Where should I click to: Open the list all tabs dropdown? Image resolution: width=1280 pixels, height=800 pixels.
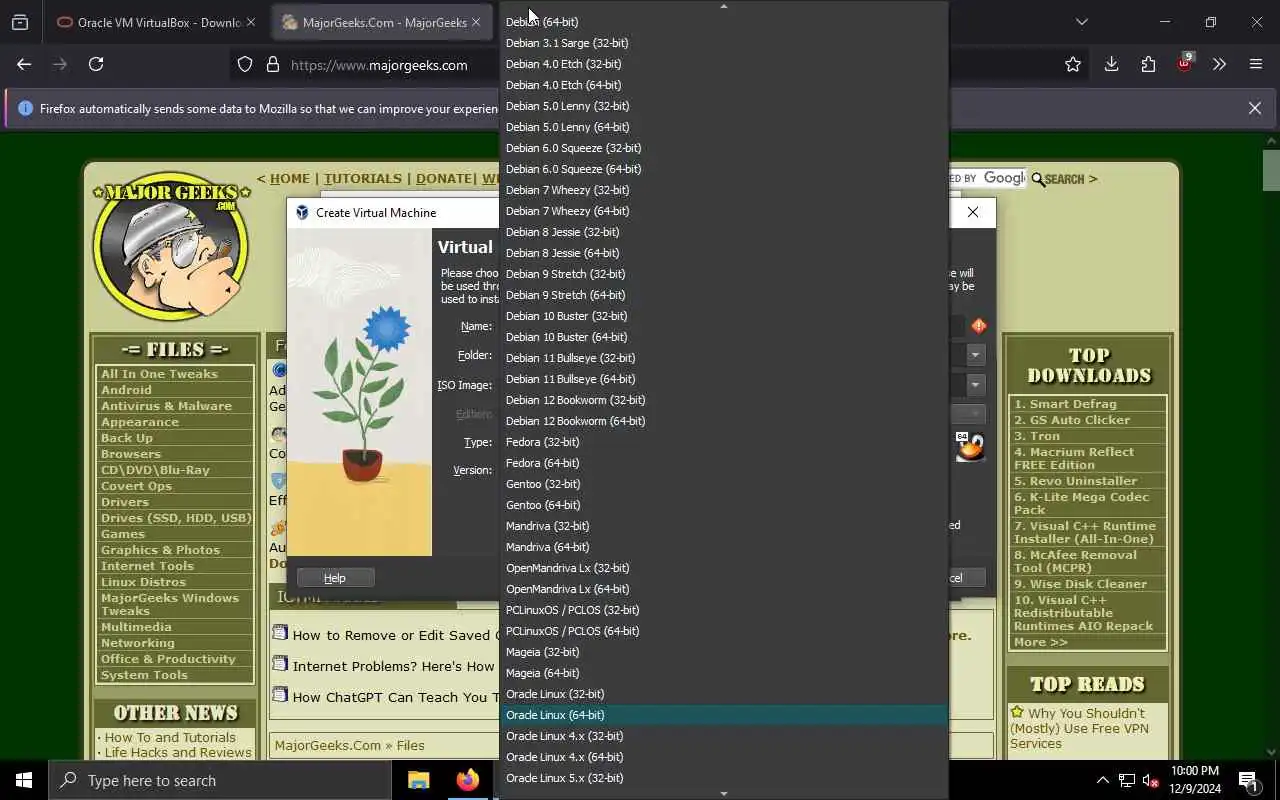pos(1081,22)
